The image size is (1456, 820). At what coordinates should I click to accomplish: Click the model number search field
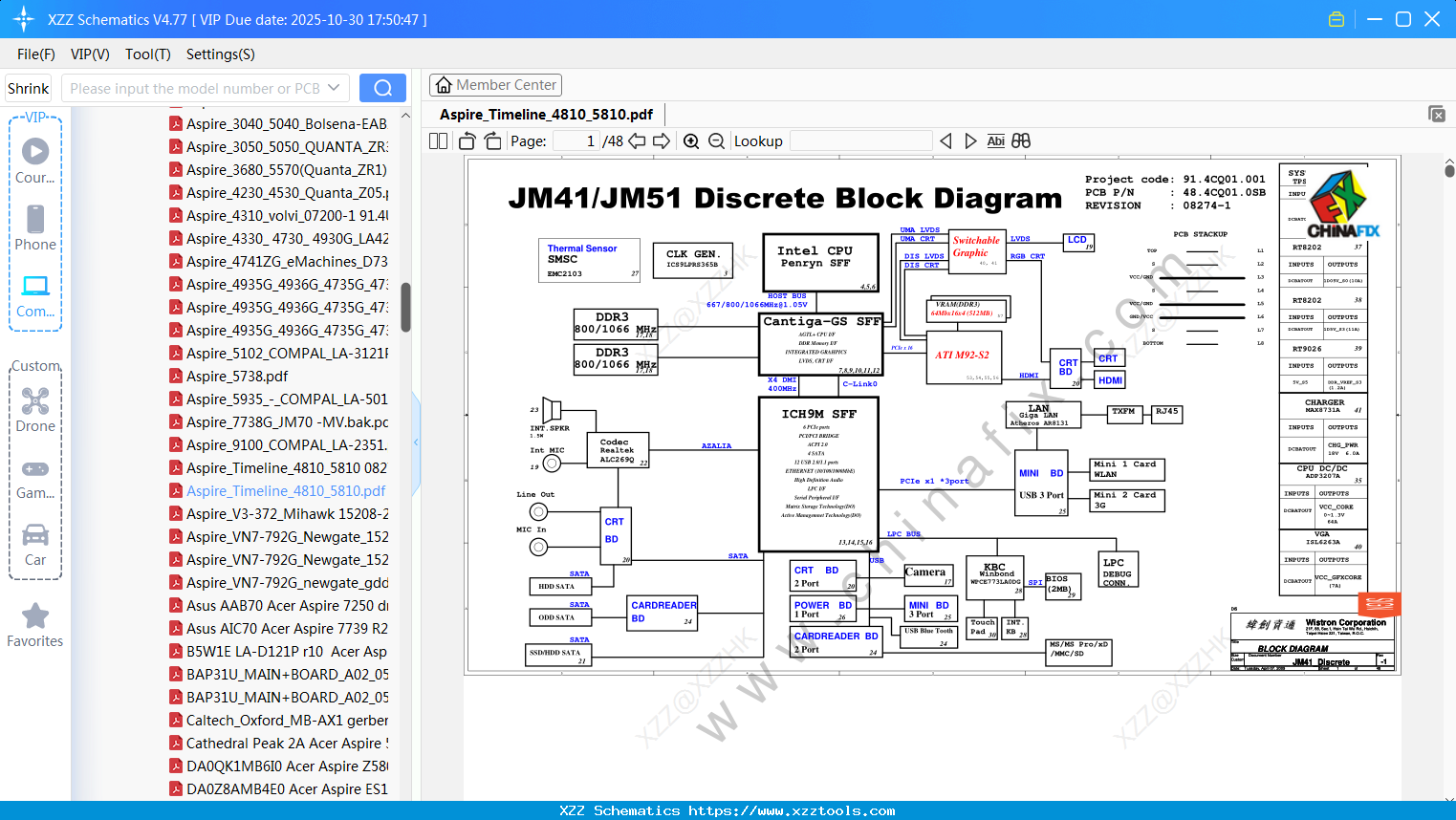(x=195, y=88)
